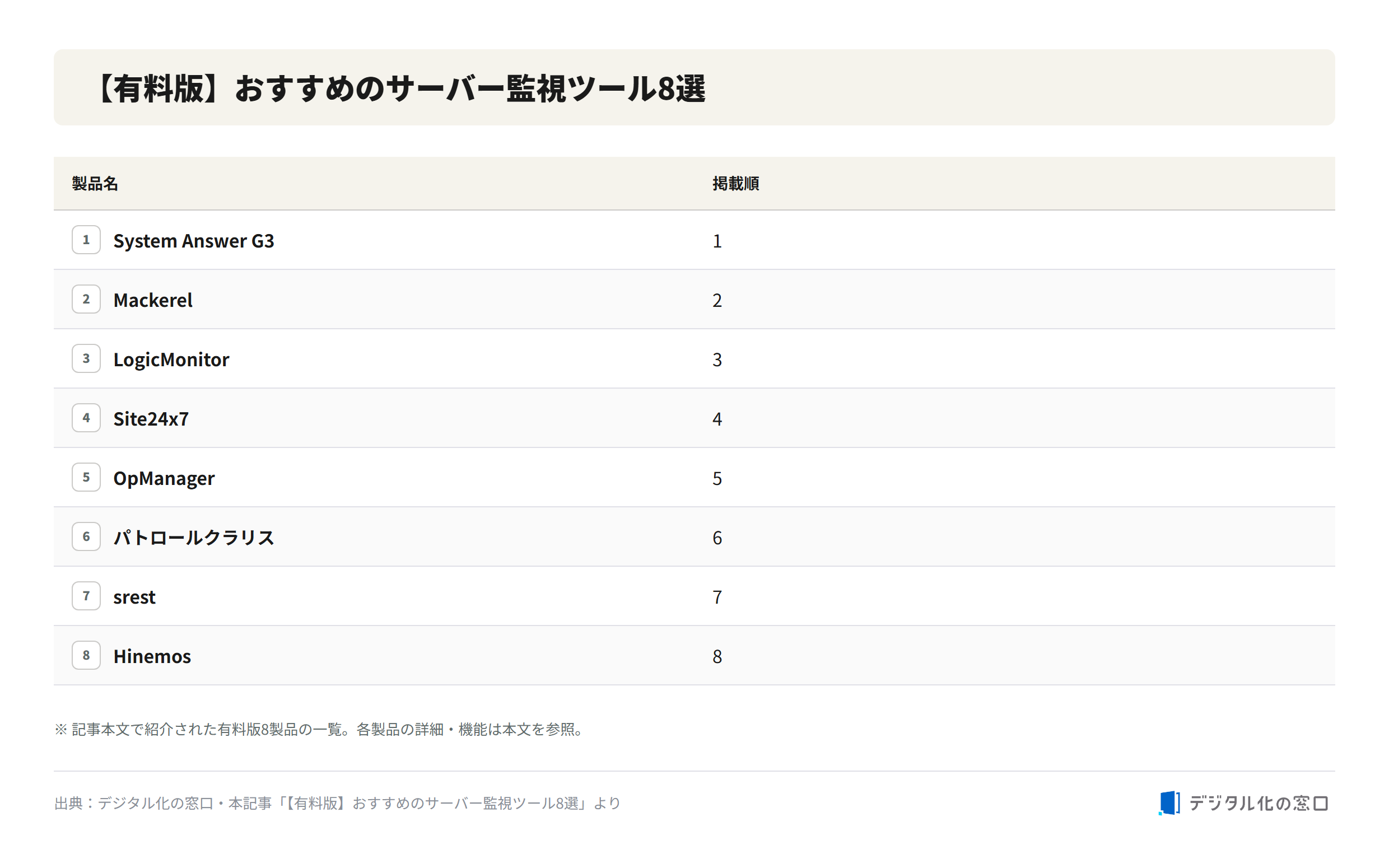This screenshot has width=1389, height=868.
Task: Click the 製品名 column header
Action: (x=95, y=184)
